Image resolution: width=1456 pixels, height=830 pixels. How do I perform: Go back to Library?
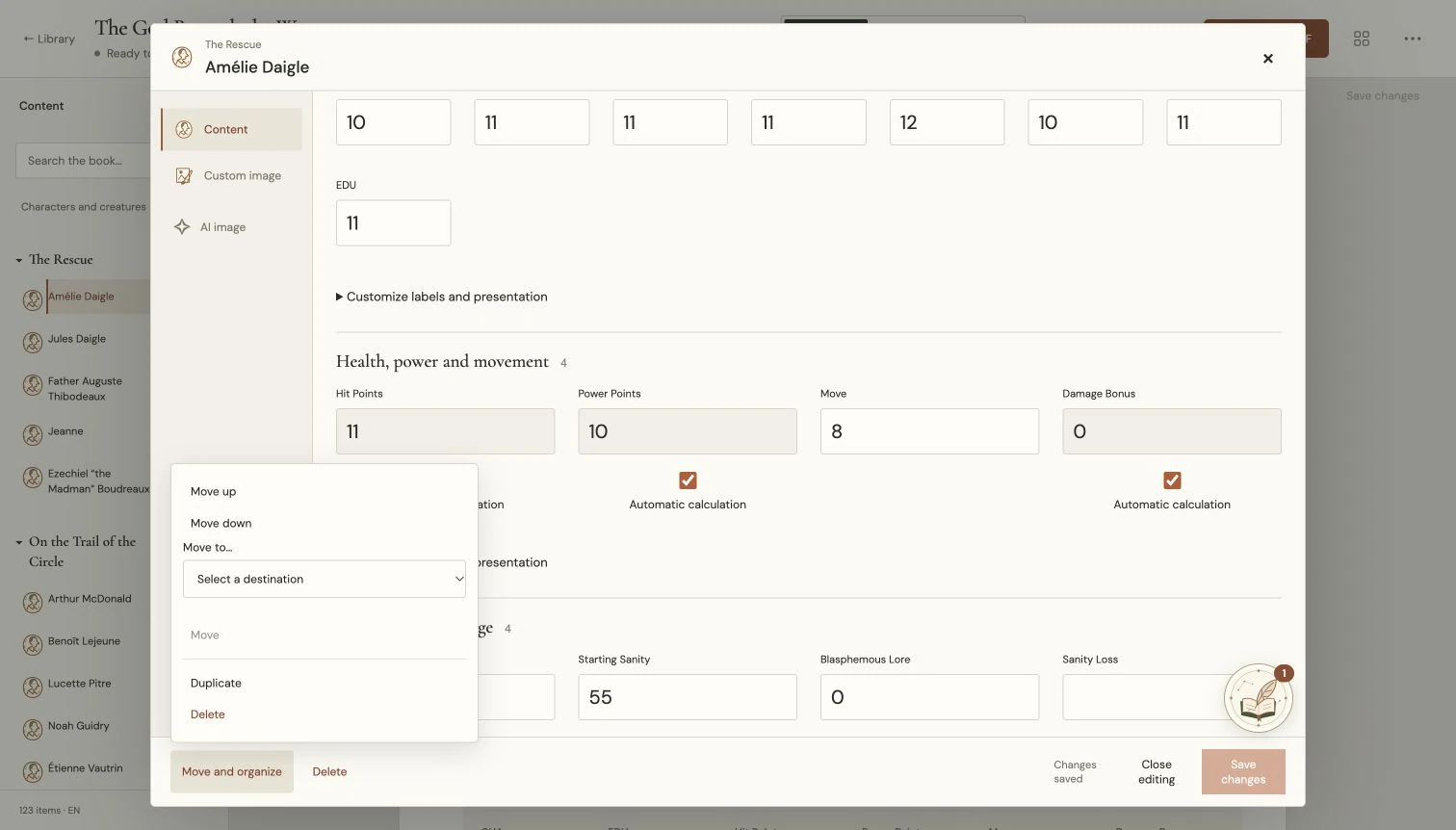tap(49, 39)
